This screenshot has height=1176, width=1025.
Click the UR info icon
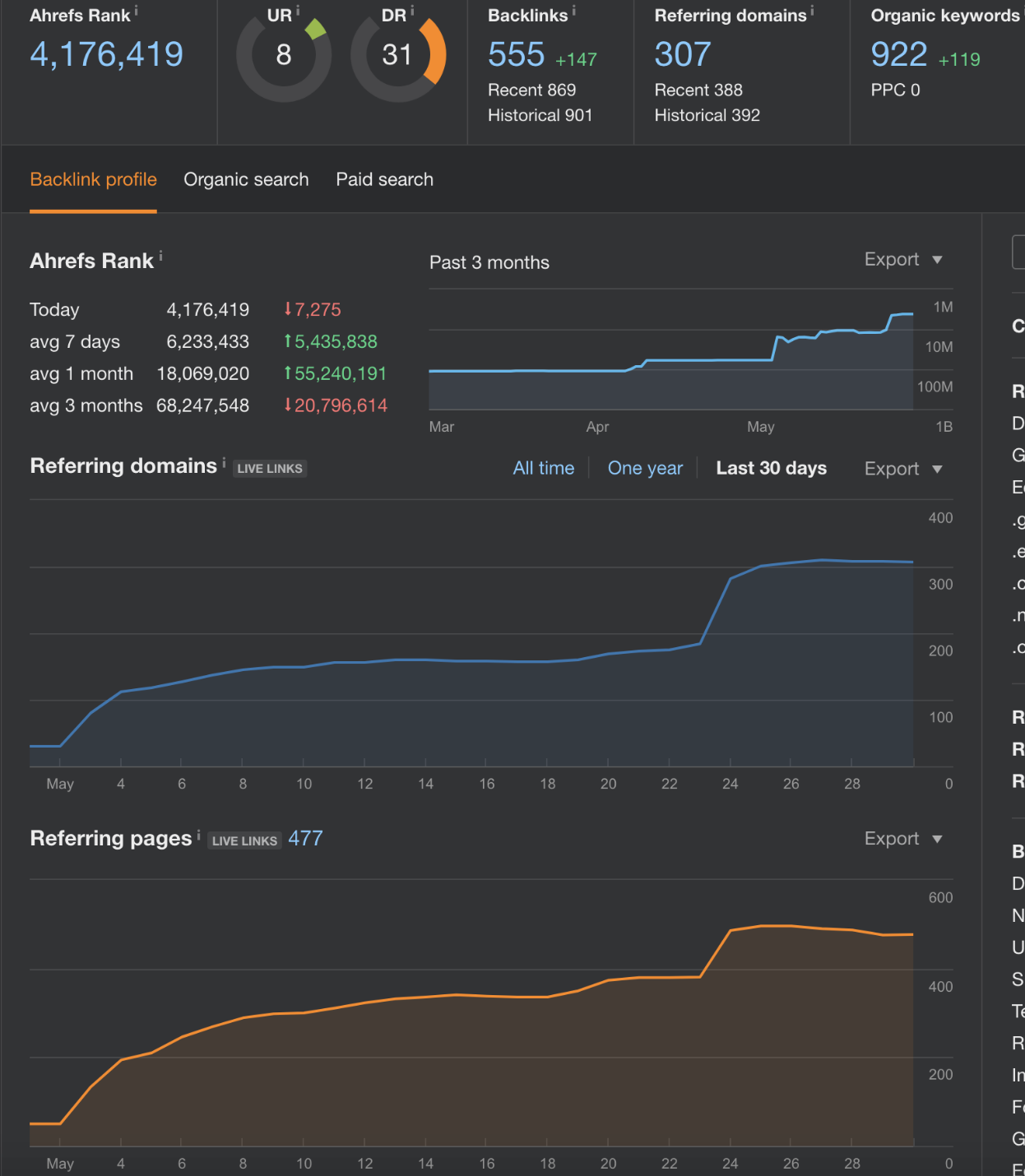point(298,12)
